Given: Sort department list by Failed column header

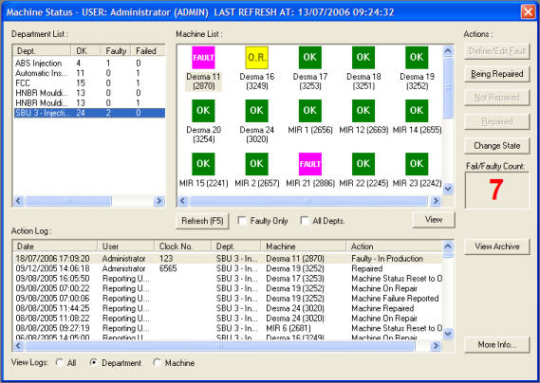Looking at the screenshot, I should [x=148, y=51].
